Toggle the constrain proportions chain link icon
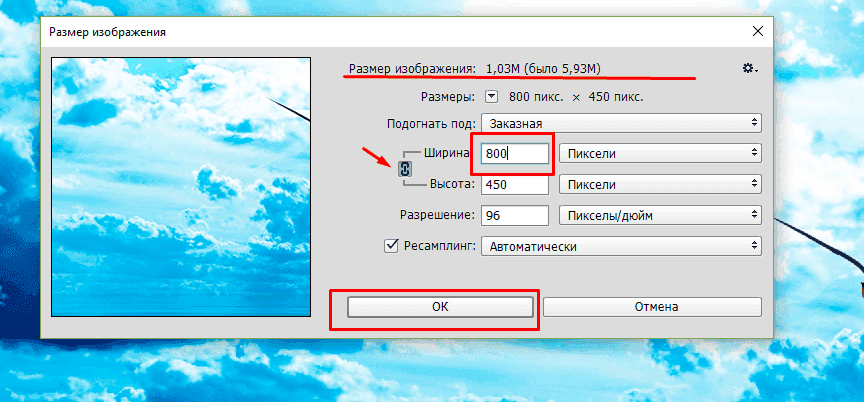This screenshot has width=864, height=402. (406, 170)
